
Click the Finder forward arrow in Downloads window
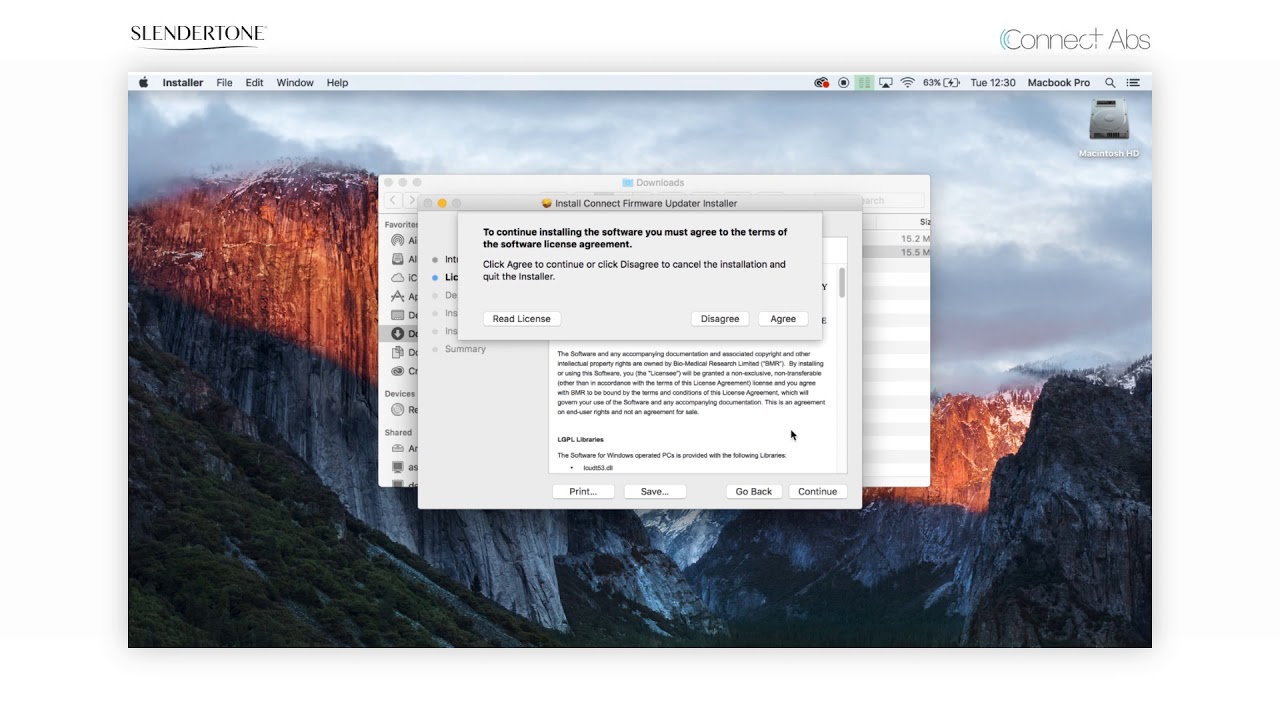tap(410, 201)
